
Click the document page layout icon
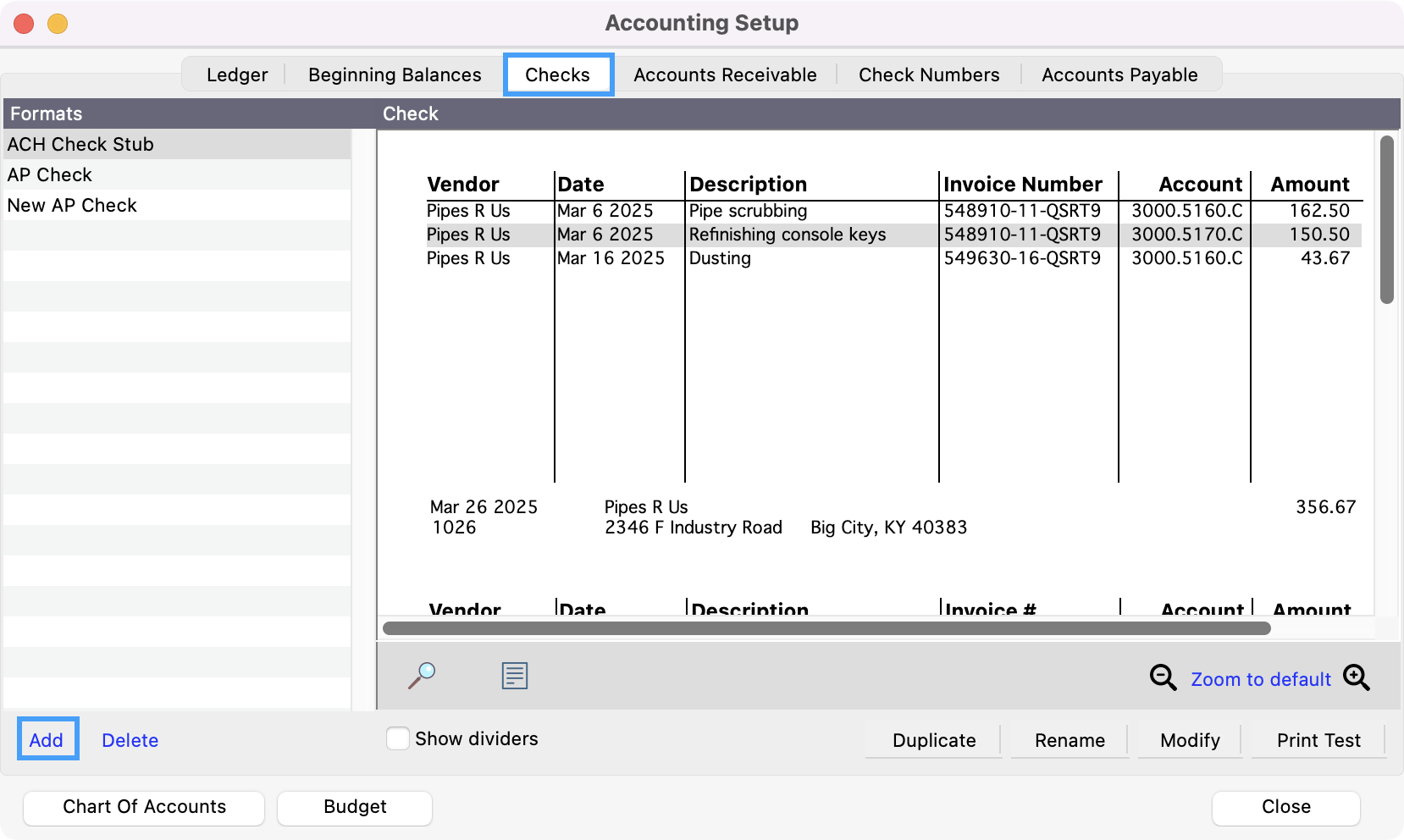(514, 676)
